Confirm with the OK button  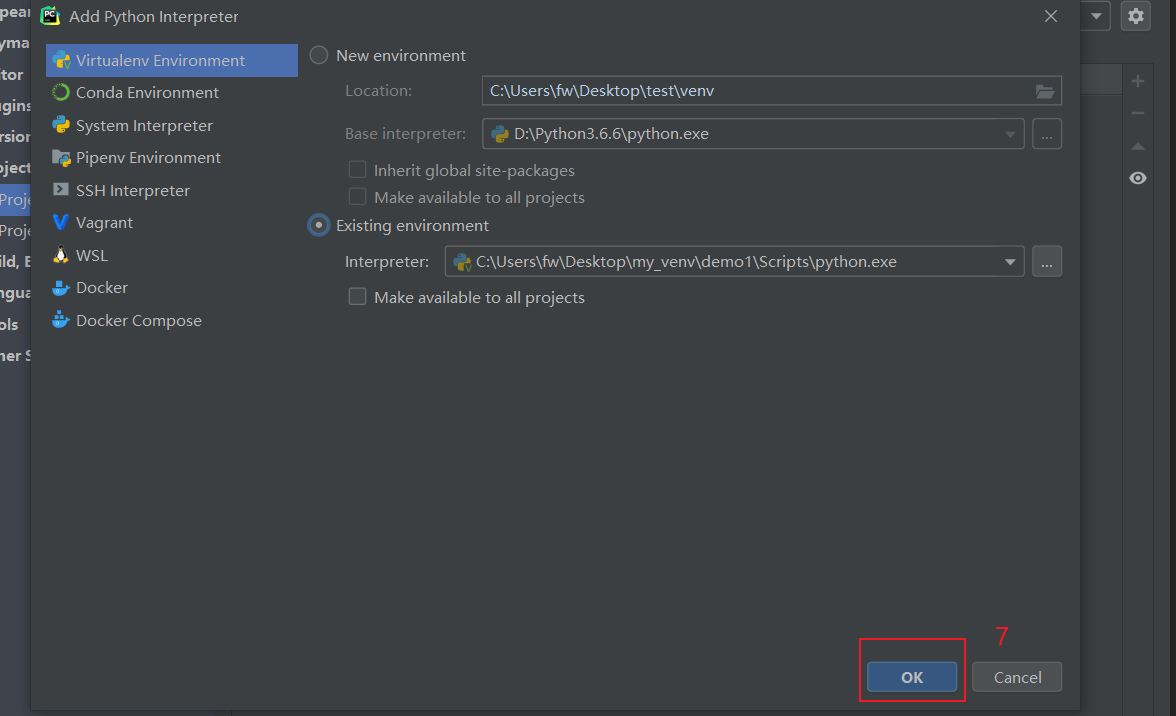(912, 677)
